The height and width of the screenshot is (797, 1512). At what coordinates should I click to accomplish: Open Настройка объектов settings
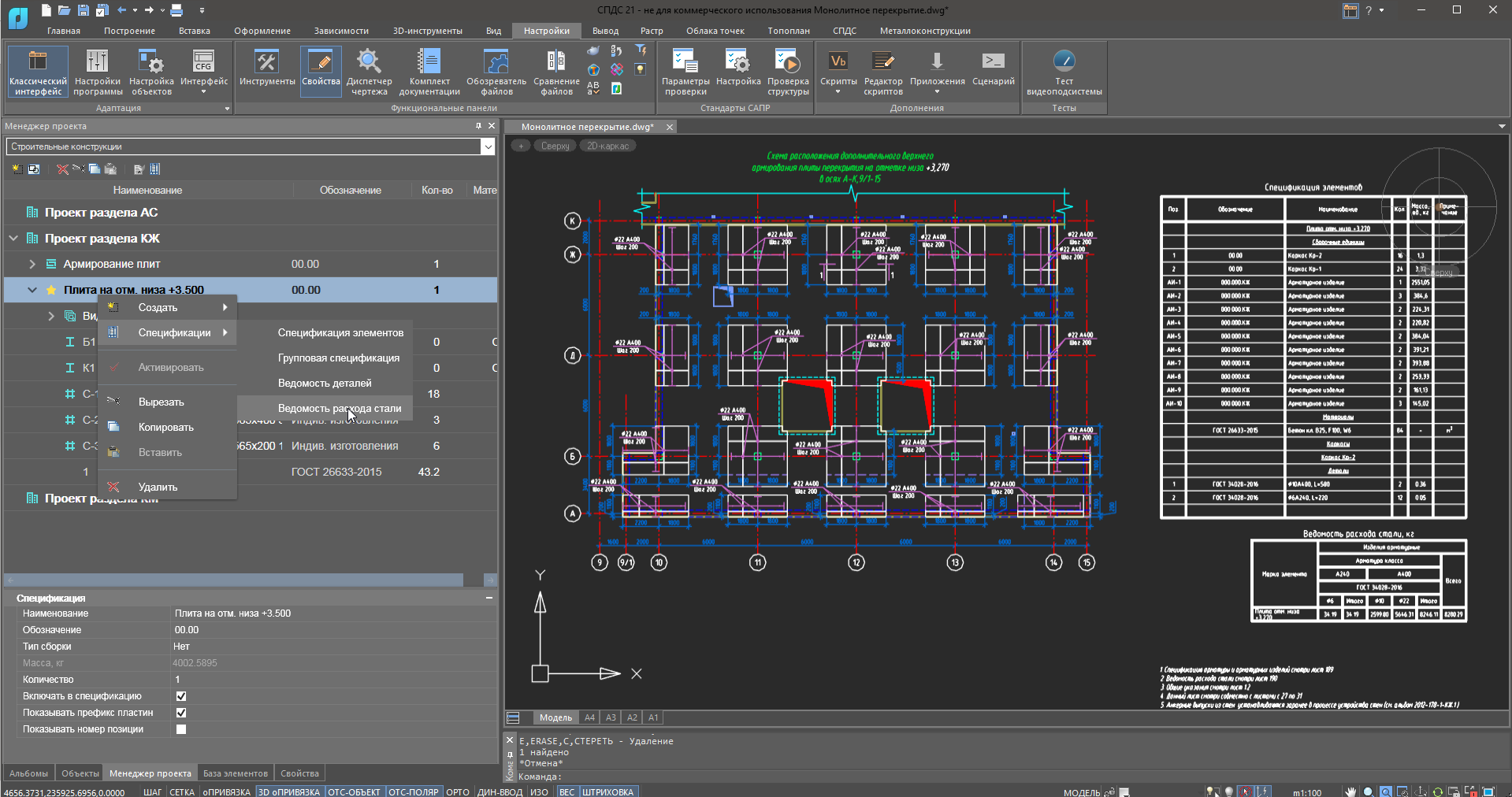[x=151, y=72]
